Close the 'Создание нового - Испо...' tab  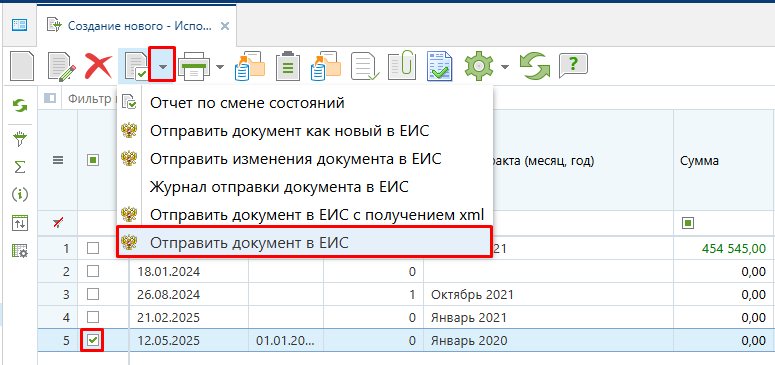click(x=224, y=26)
